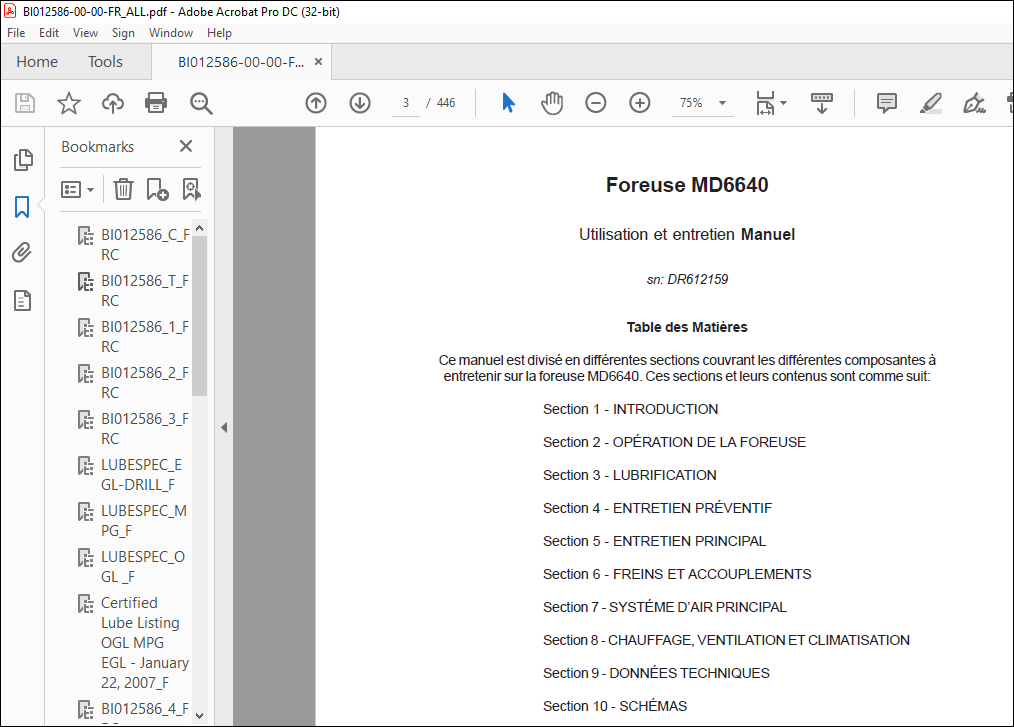Click the read mode keyboard icon
The width and height of the screenshot is (1014, 727).
[x=822, y=103]
